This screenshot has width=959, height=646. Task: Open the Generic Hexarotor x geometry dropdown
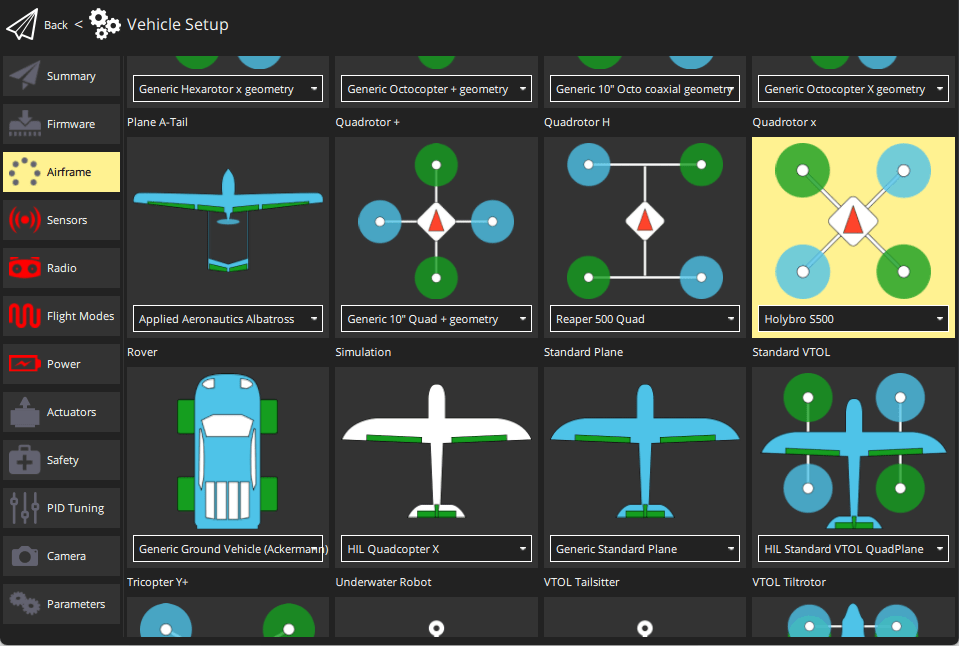227,88
